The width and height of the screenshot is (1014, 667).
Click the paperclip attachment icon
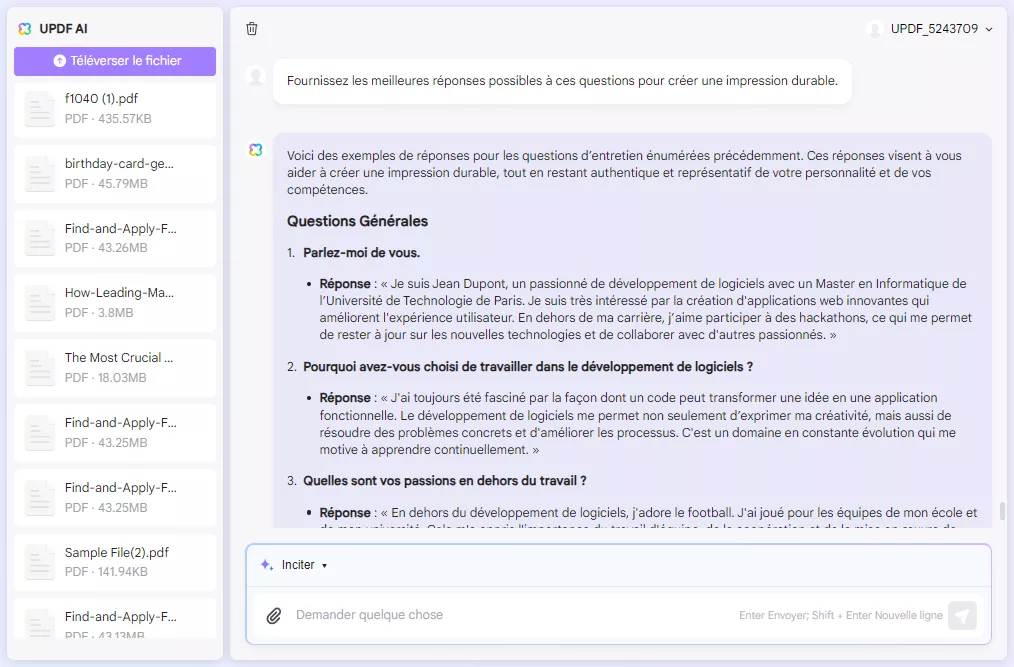tap(274, 615)
